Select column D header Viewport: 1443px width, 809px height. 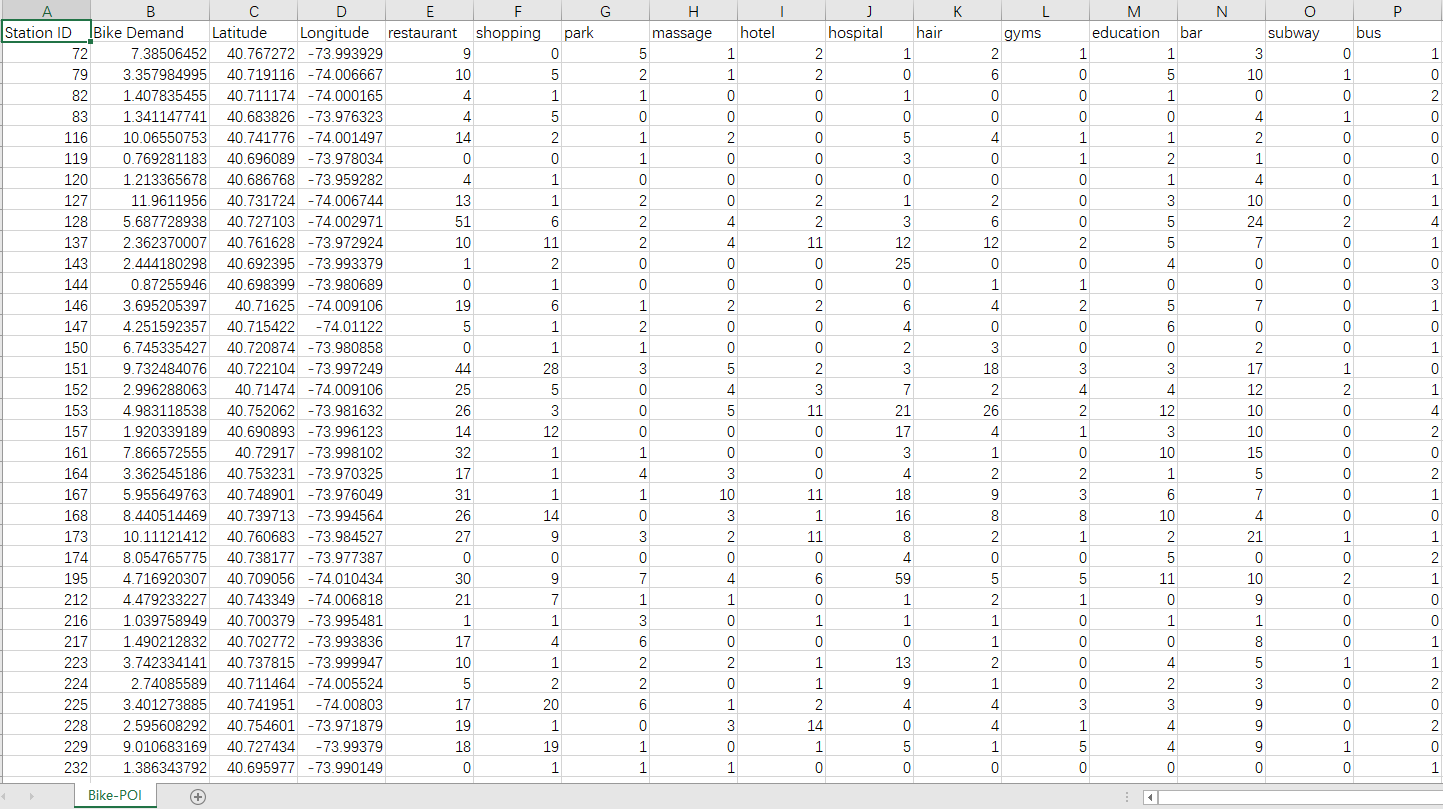coord(342,11)
